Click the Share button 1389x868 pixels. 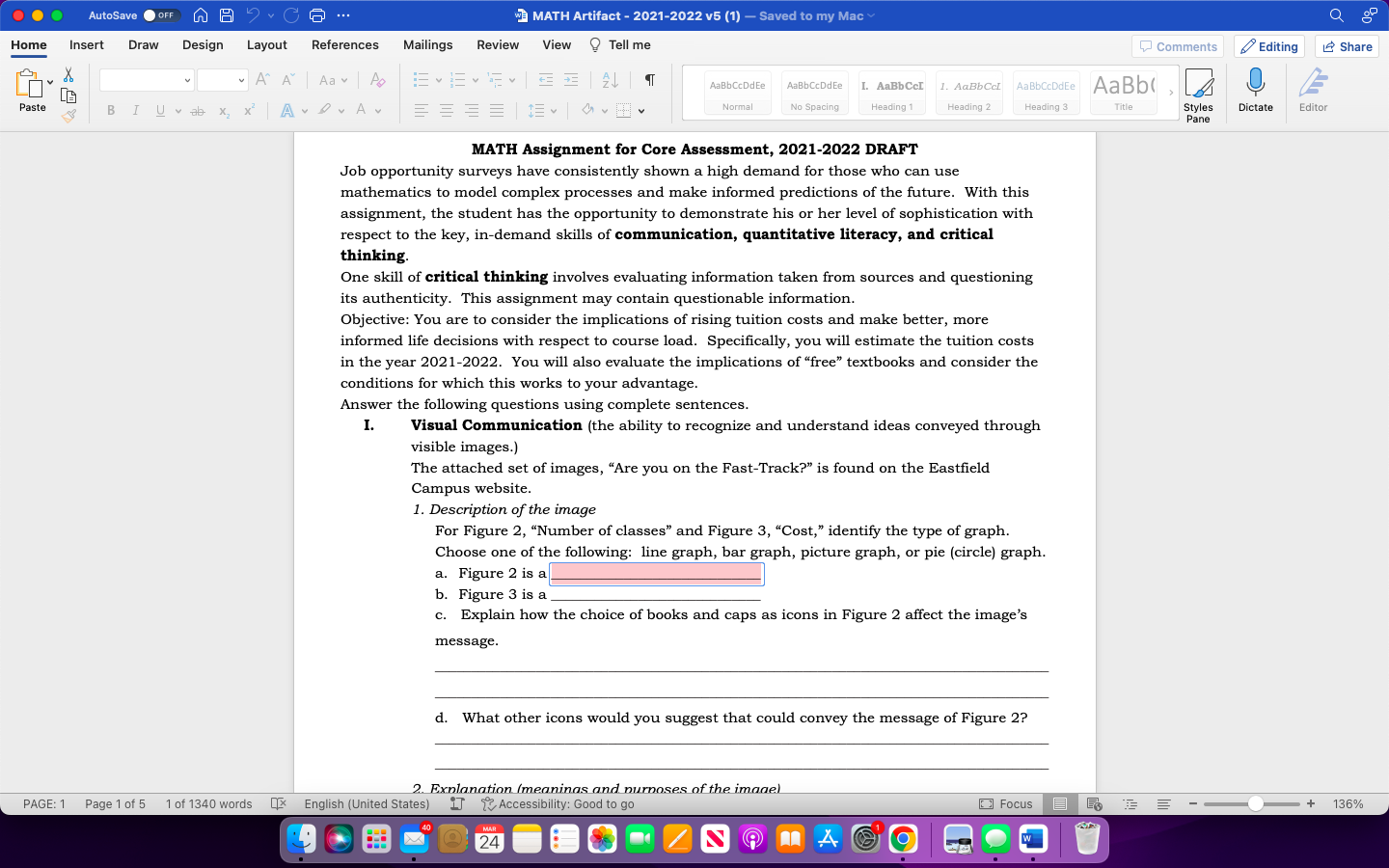coord(1347,45)
